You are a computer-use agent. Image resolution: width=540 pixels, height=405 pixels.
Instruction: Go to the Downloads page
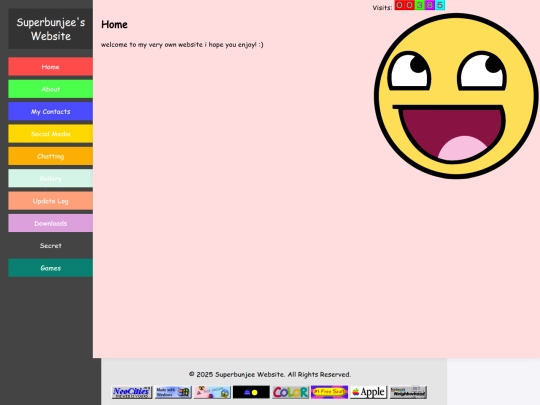(50, 223)
